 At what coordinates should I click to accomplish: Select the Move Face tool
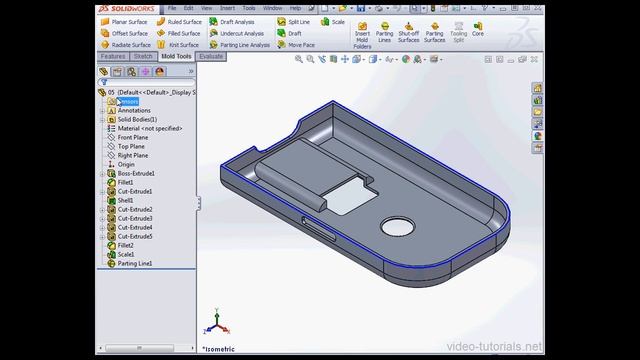click(296, 44)
